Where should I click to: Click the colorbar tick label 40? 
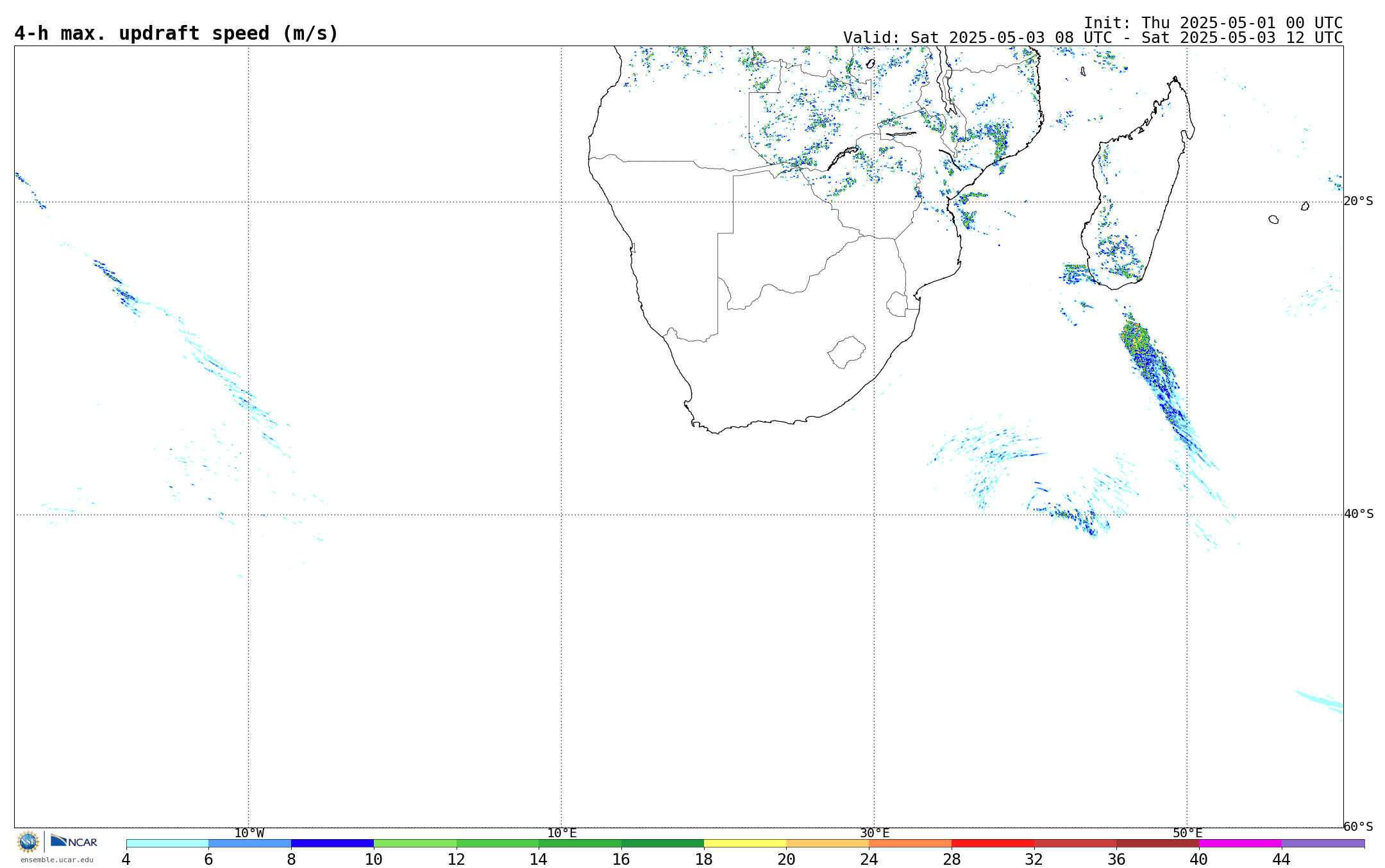1199,860
